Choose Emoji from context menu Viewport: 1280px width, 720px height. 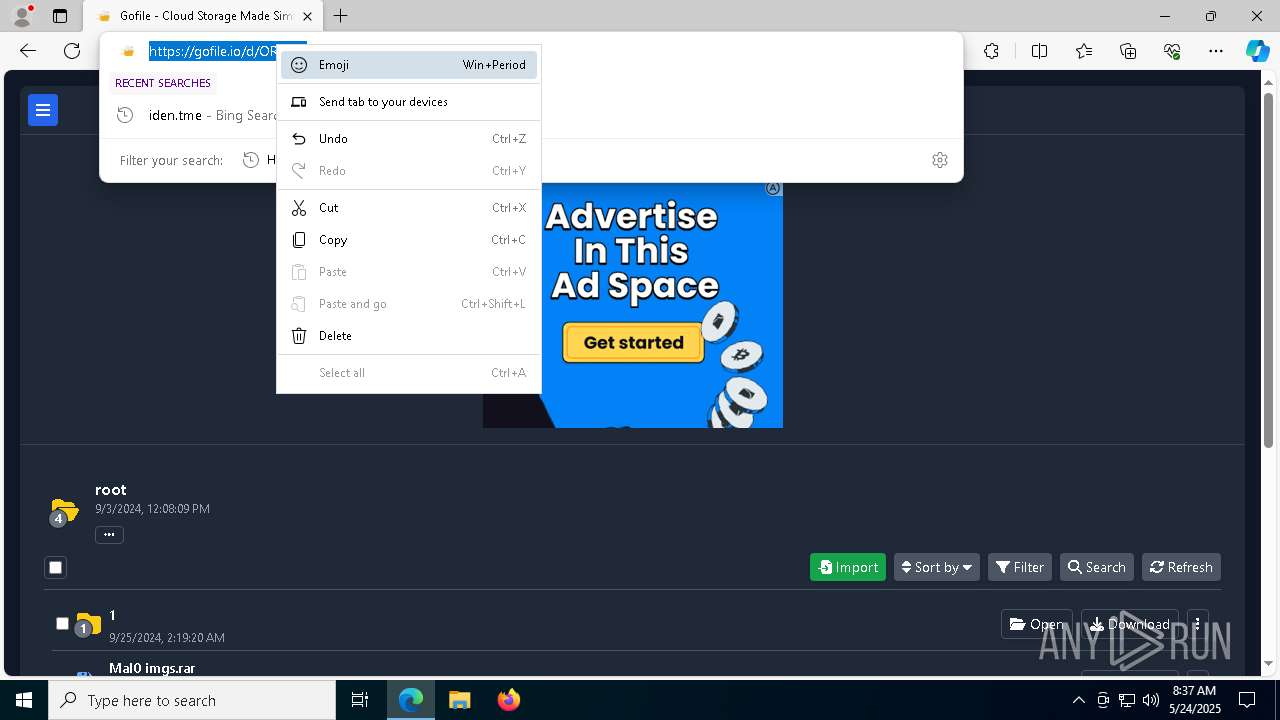tap(409, 65)
